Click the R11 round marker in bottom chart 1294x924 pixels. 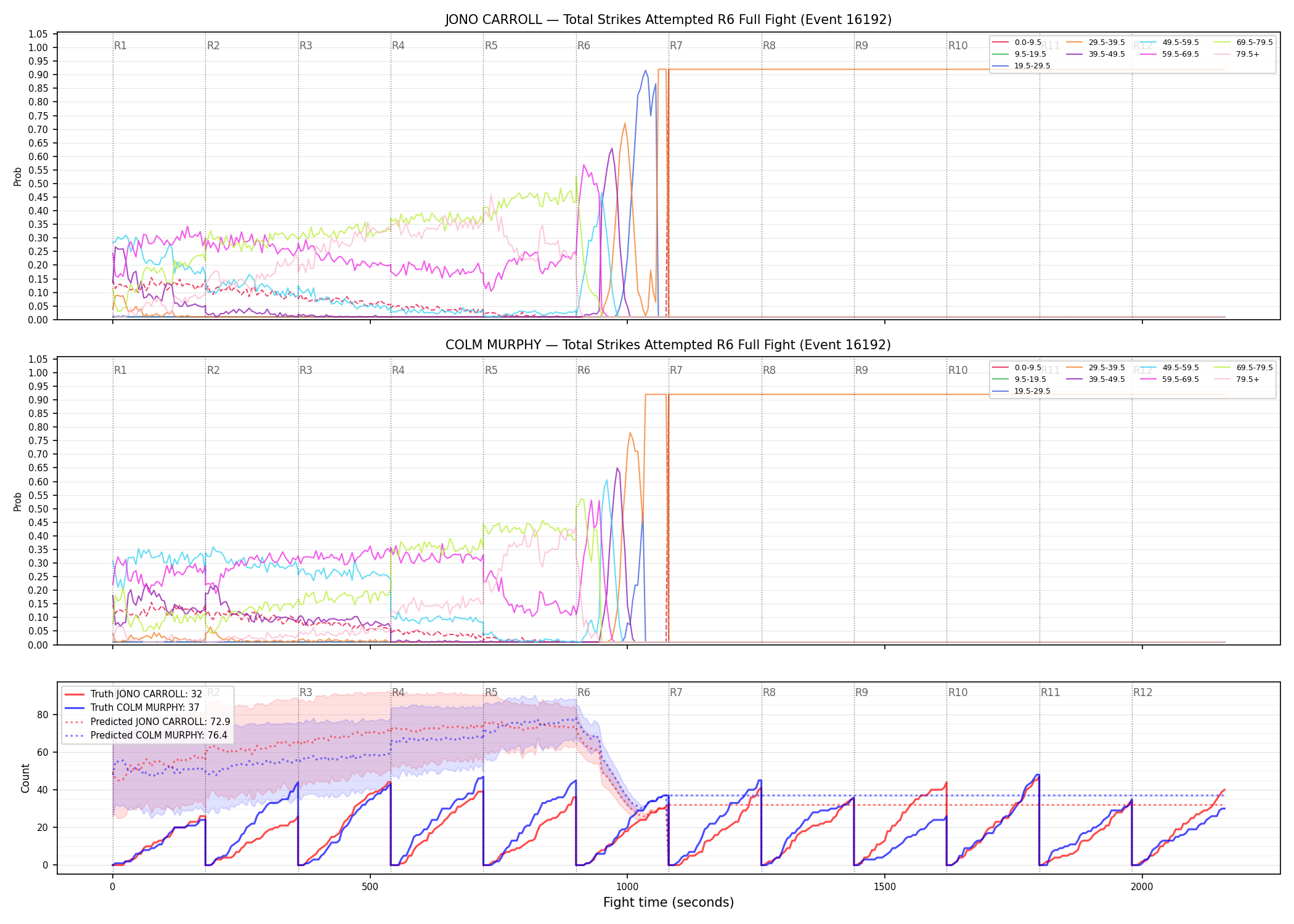(1050, 692)
